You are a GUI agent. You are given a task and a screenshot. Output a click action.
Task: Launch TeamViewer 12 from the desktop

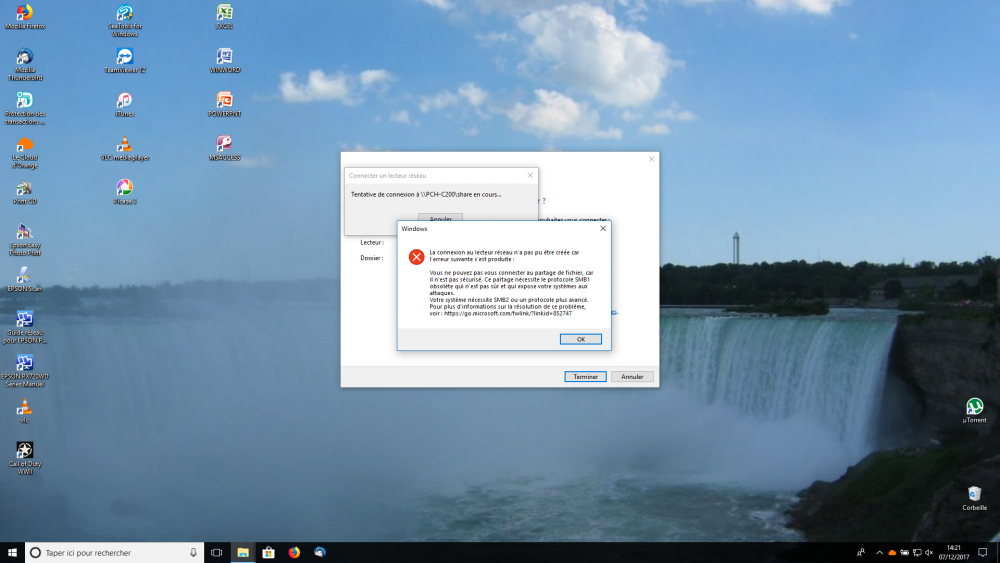pos(125,61)
